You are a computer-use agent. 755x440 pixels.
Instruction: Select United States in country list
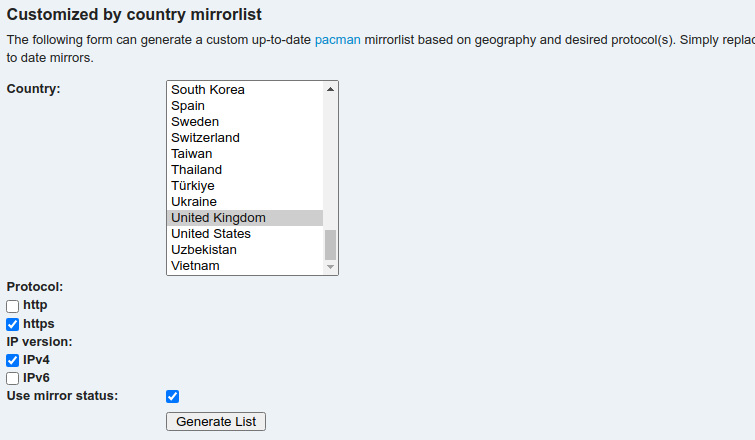click(211, 234)
